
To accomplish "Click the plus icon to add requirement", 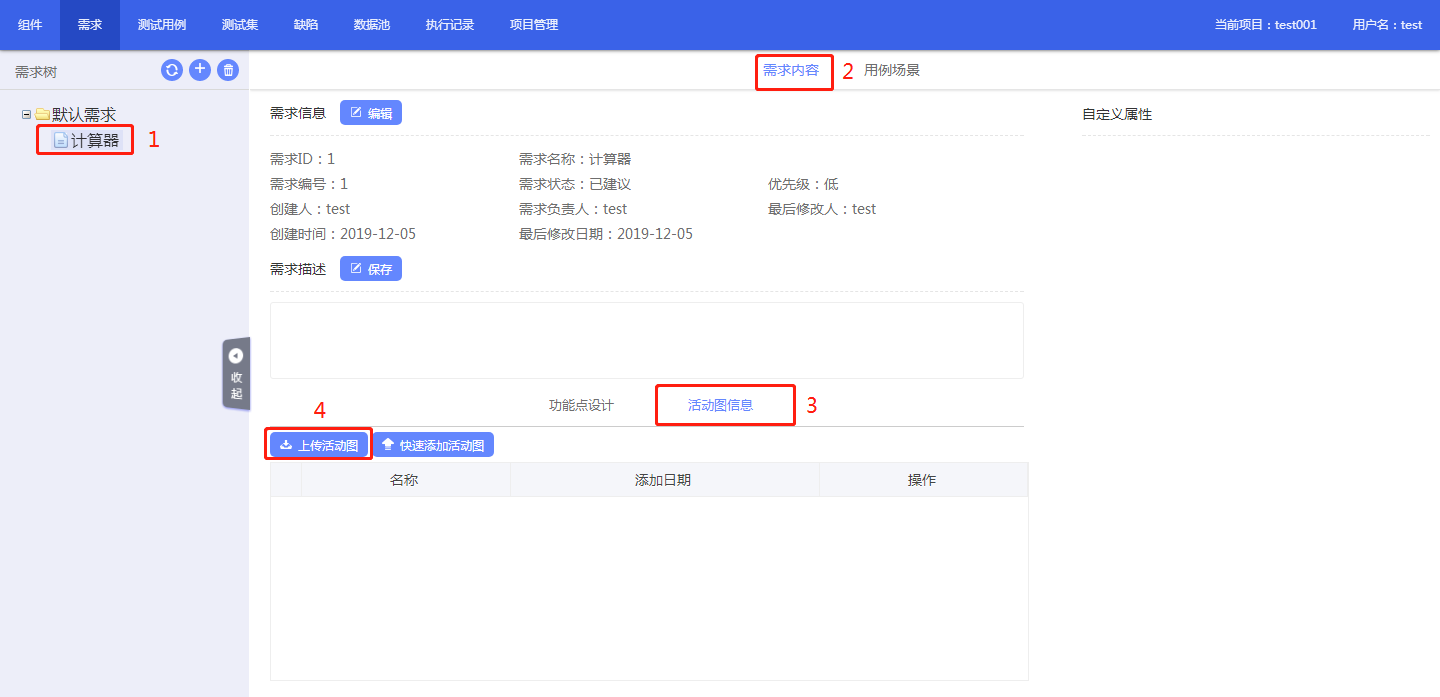I will pos(200,70).
